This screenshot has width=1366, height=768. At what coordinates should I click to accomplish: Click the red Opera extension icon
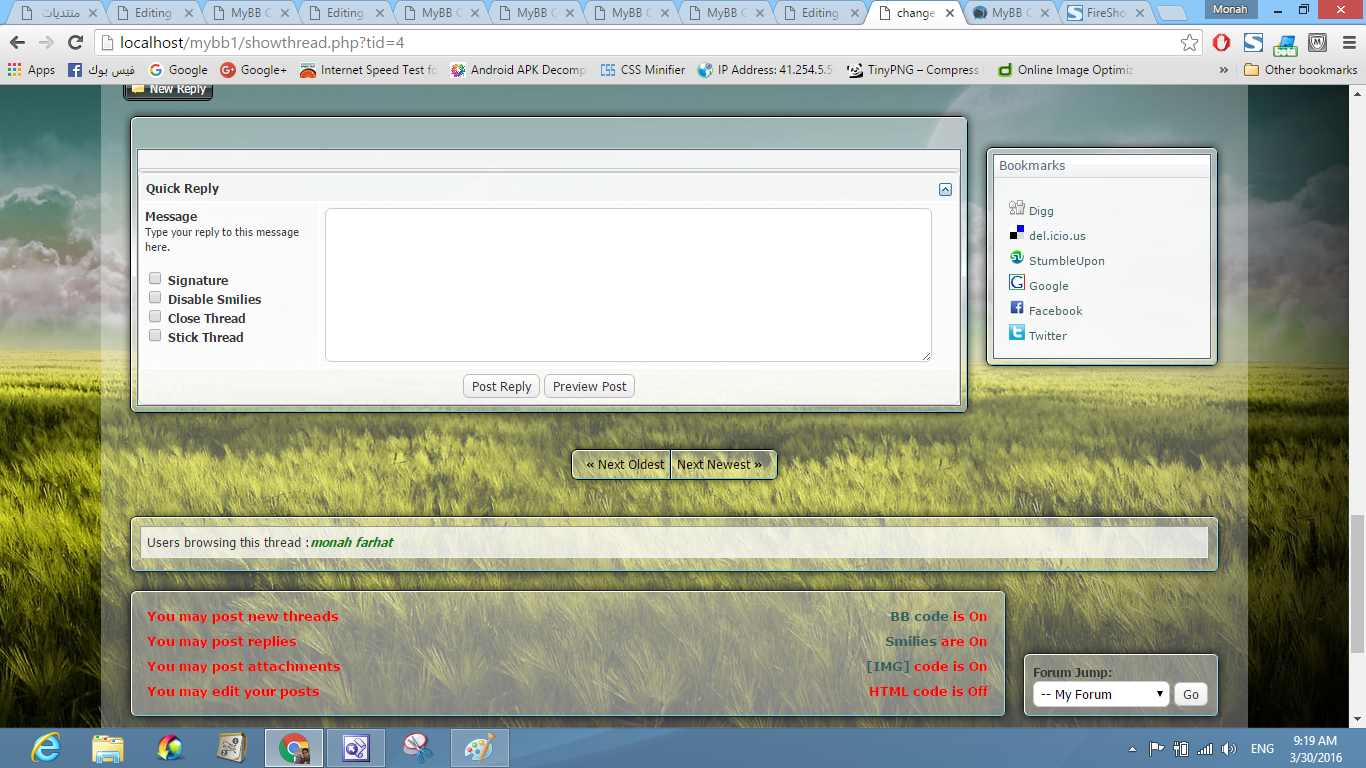coord(1221,43)
